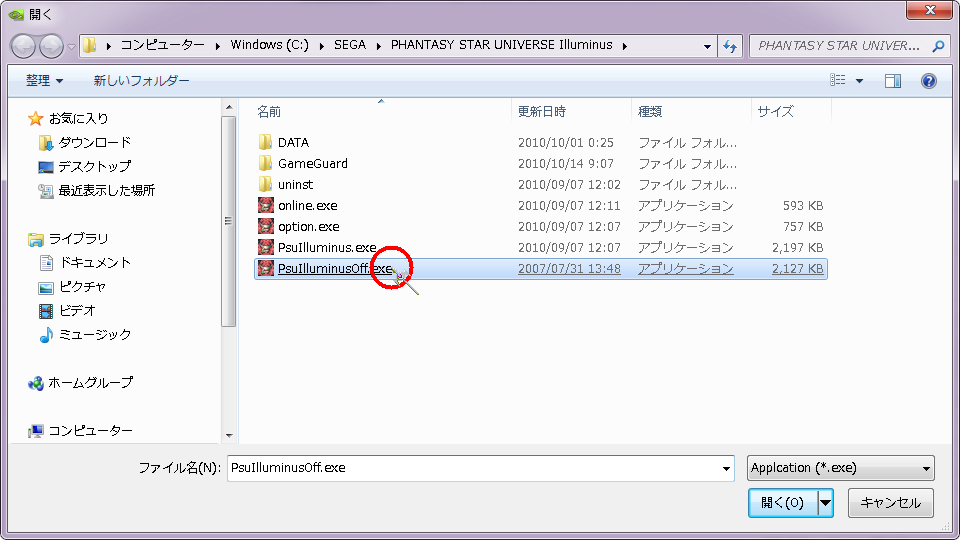Select コンピューター in address breadcrumb
960x540 pixels.
tap(162, 45)
